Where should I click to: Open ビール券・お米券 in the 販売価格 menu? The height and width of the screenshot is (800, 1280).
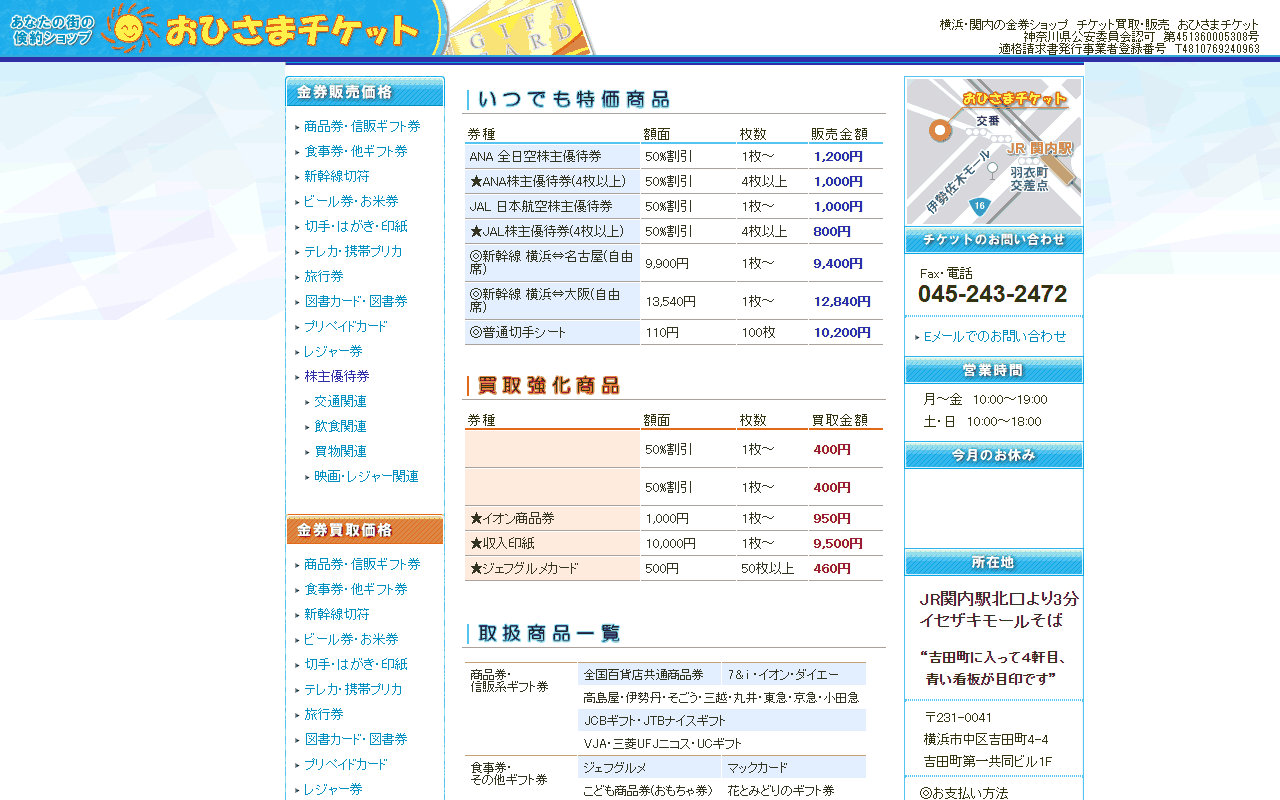click(351, 201)
